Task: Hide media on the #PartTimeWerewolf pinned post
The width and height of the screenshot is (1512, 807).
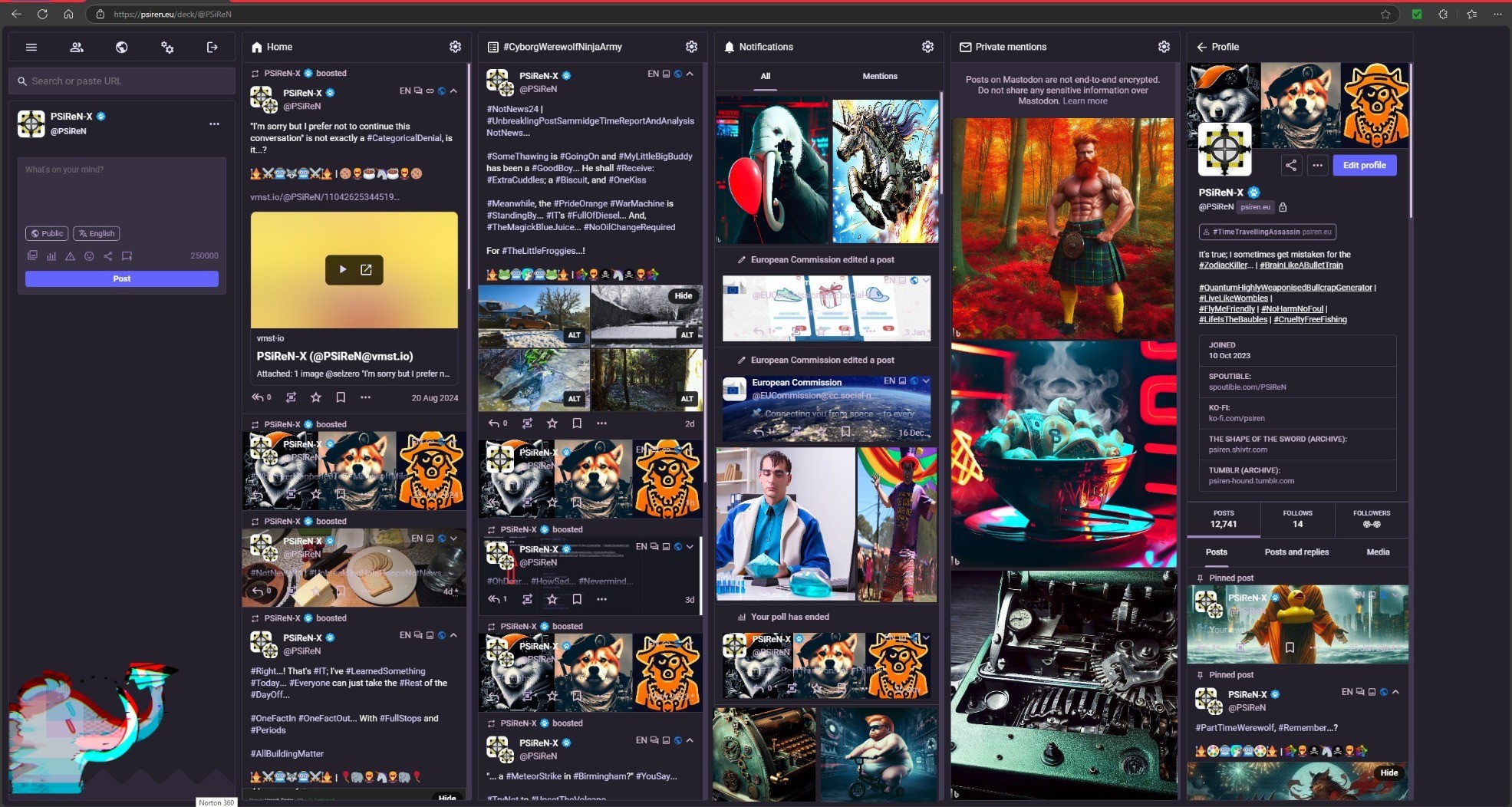Action: [x=1388, y=772]
